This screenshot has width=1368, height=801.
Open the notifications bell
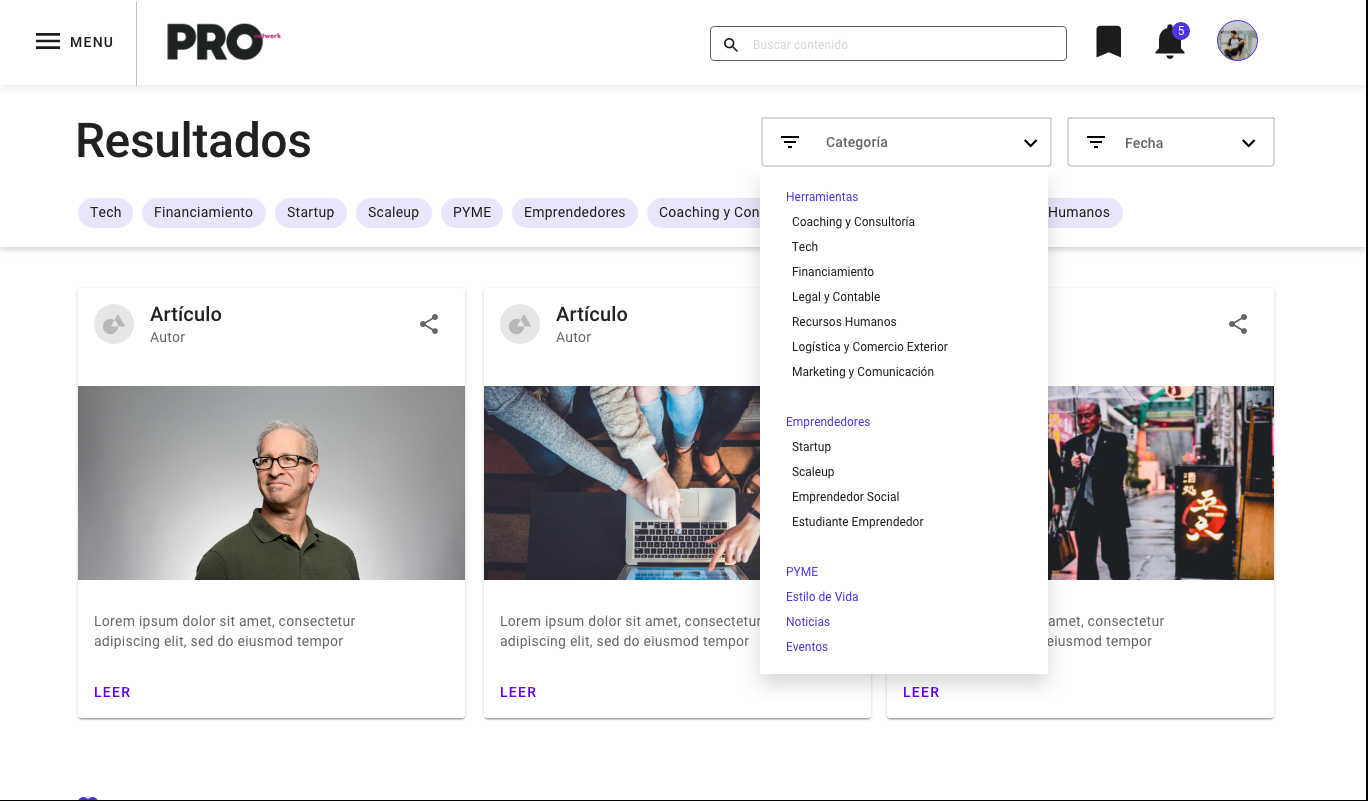(1169, 43)
